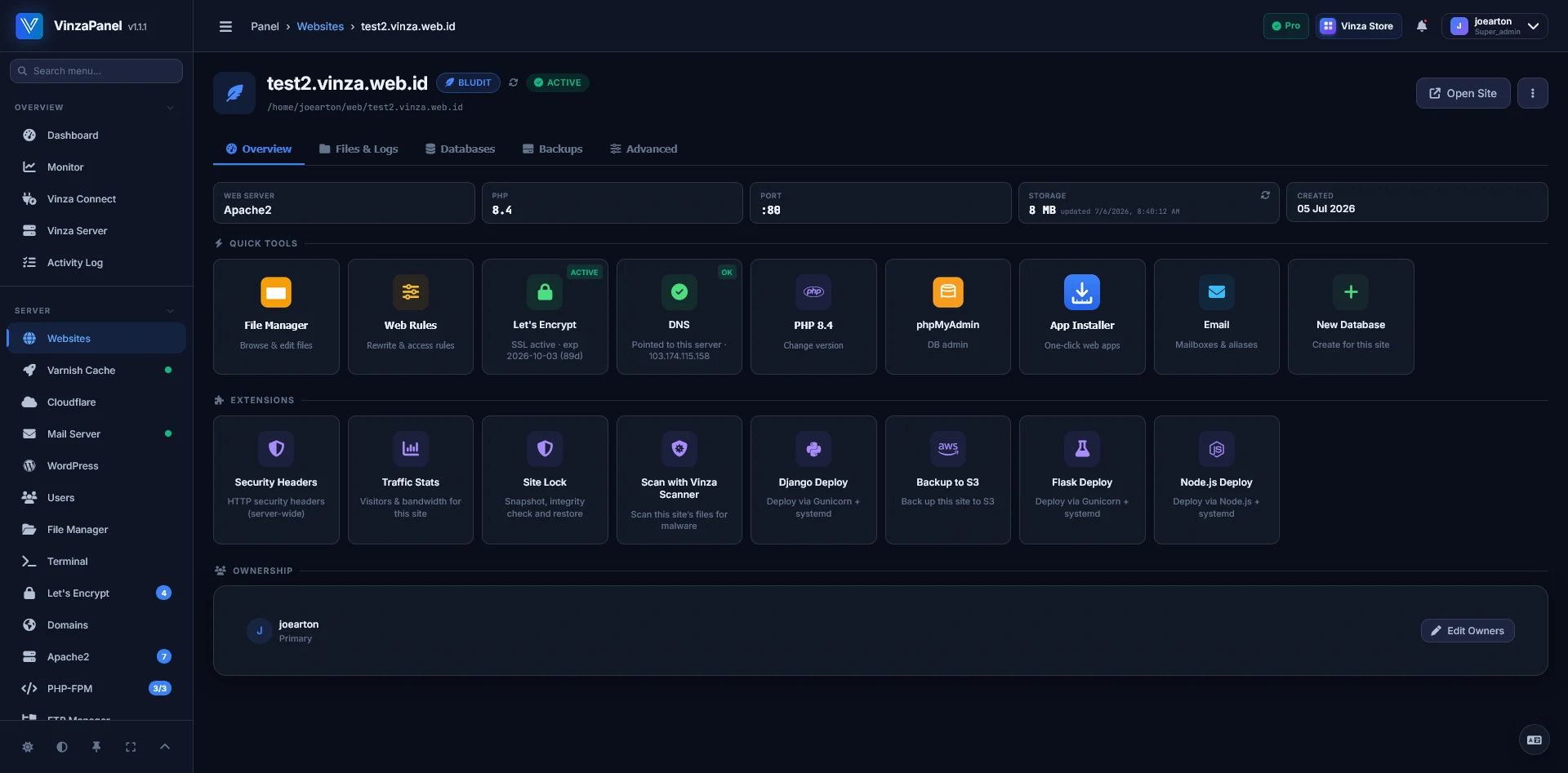
Task: Open the joearton user account dropdown
Action: point(1494,26)
